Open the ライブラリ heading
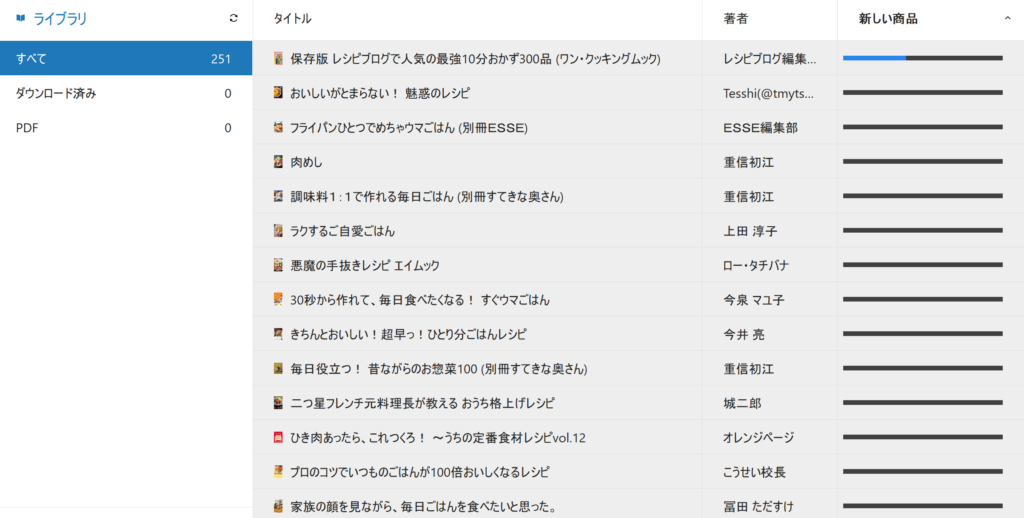 coord(60,19)
